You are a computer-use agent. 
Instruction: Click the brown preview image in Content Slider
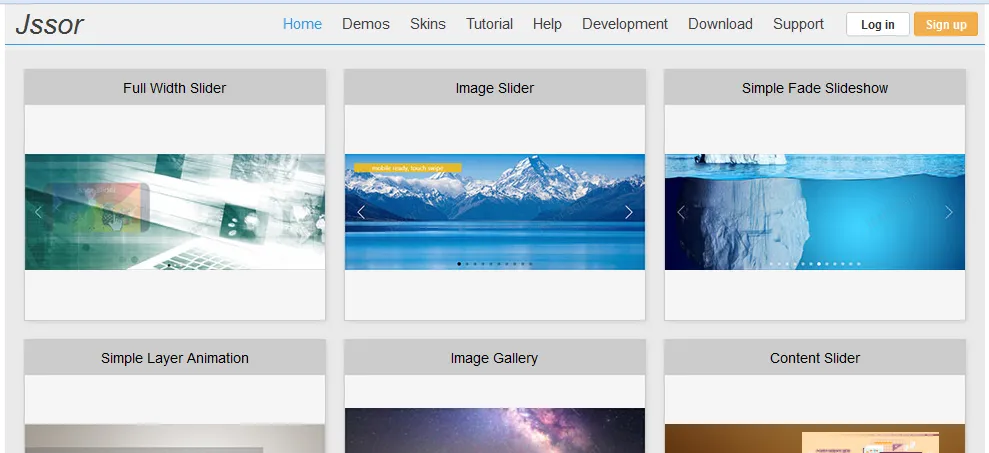pyautogui.click(x=815, y=438)
